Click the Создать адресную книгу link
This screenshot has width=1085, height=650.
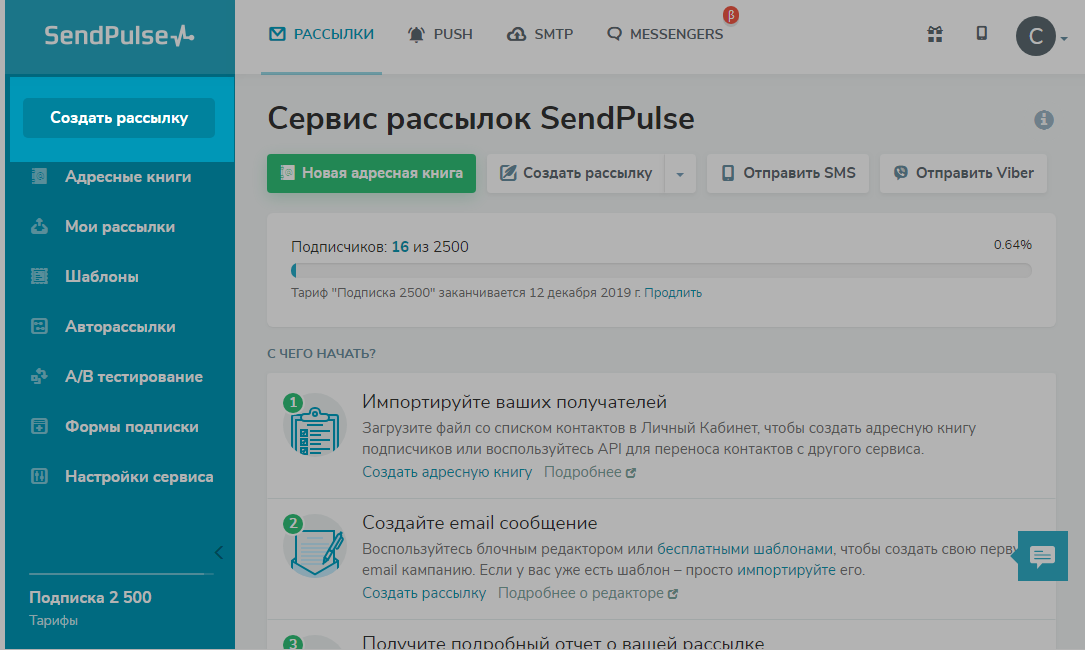point(447,472)
